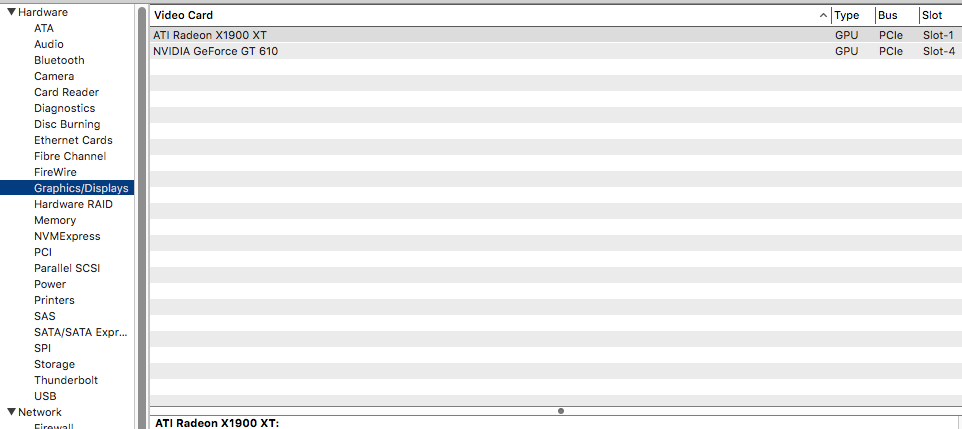The height and width of the screenshot is (429, 962).
Task: Select Fibre Channel entry
Action: click(x=70, y=156)
